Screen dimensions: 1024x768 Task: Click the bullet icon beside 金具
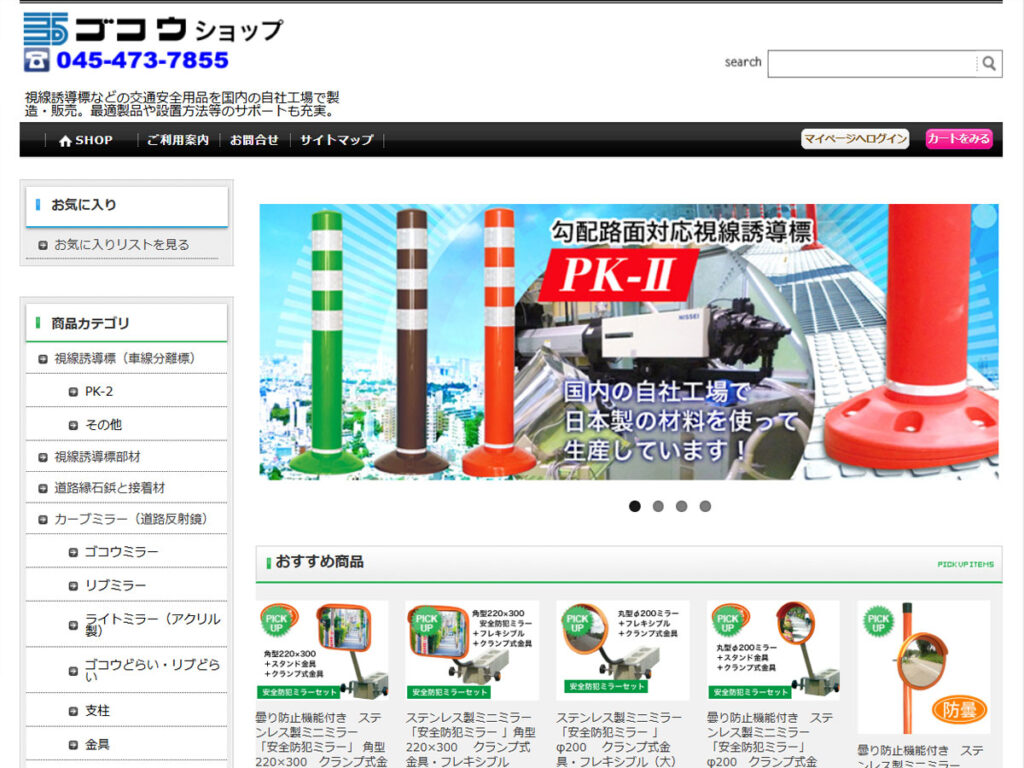[73, 744]
